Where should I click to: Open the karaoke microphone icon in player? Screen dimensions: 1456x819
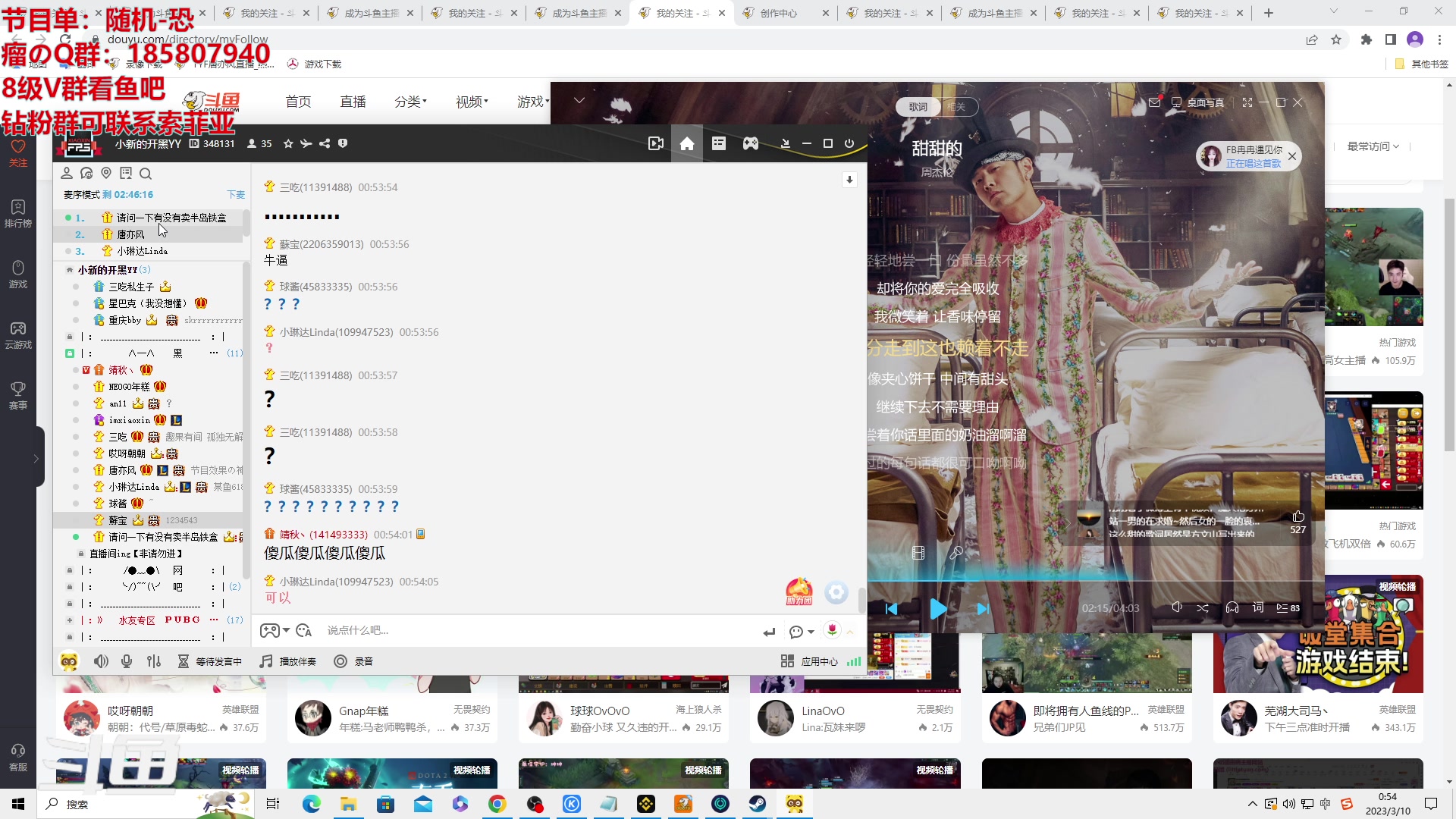coord(956,553)
